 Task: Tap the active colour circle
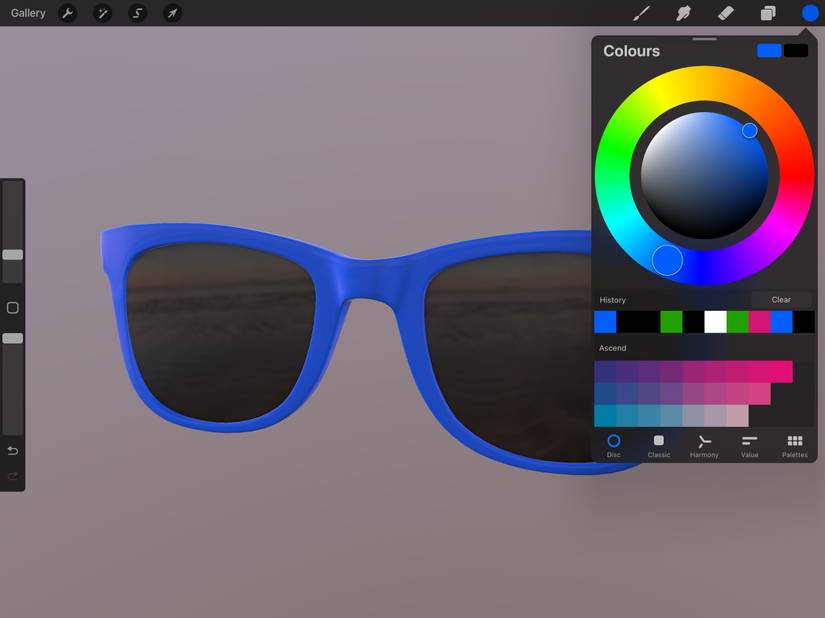(x=810, y=13)
